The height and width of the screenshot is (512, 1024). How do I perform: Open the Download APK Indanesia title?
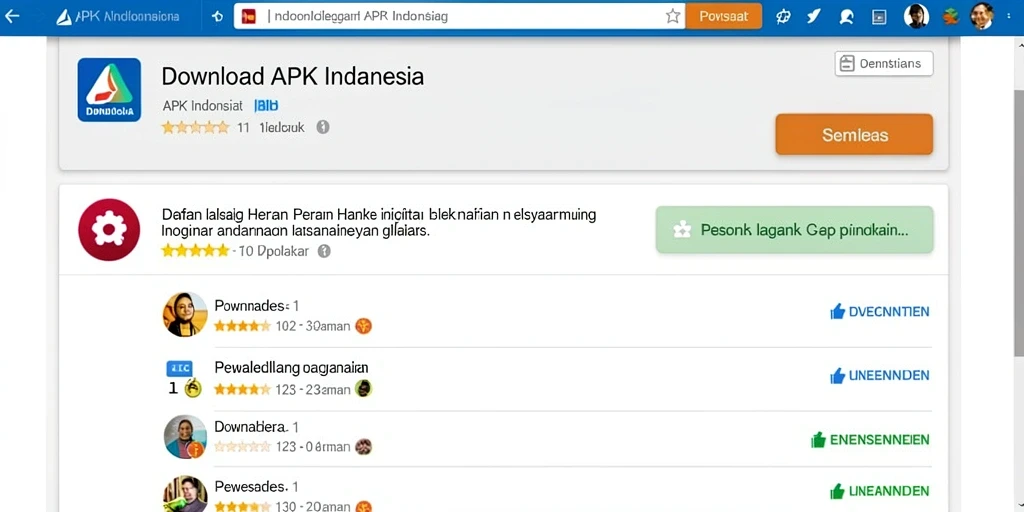coord(293,76)
